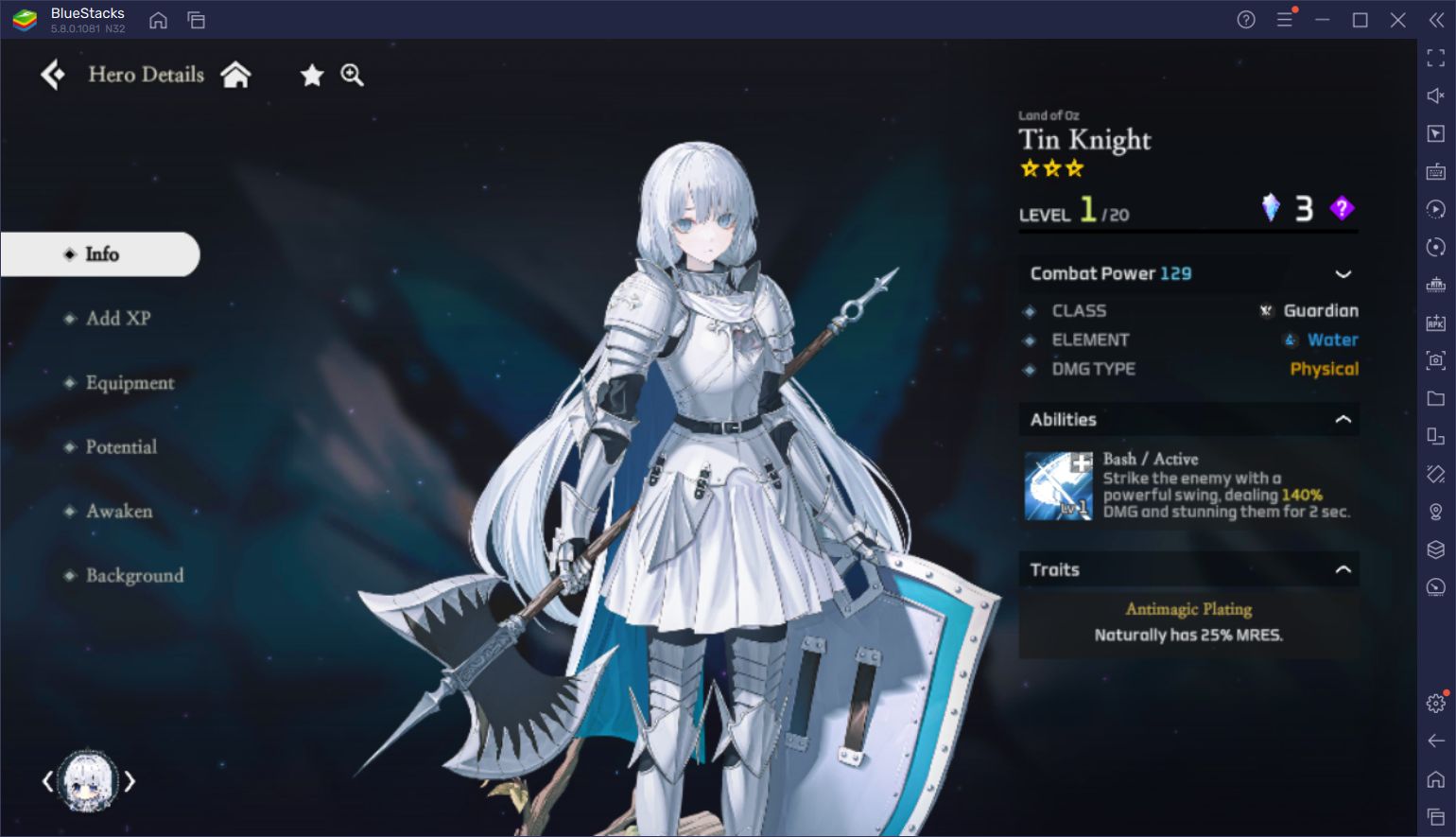This screenshot has height=837, width=1456.
Task: Zoom in on hero with magnifier icon
Action: click(353, 75)
